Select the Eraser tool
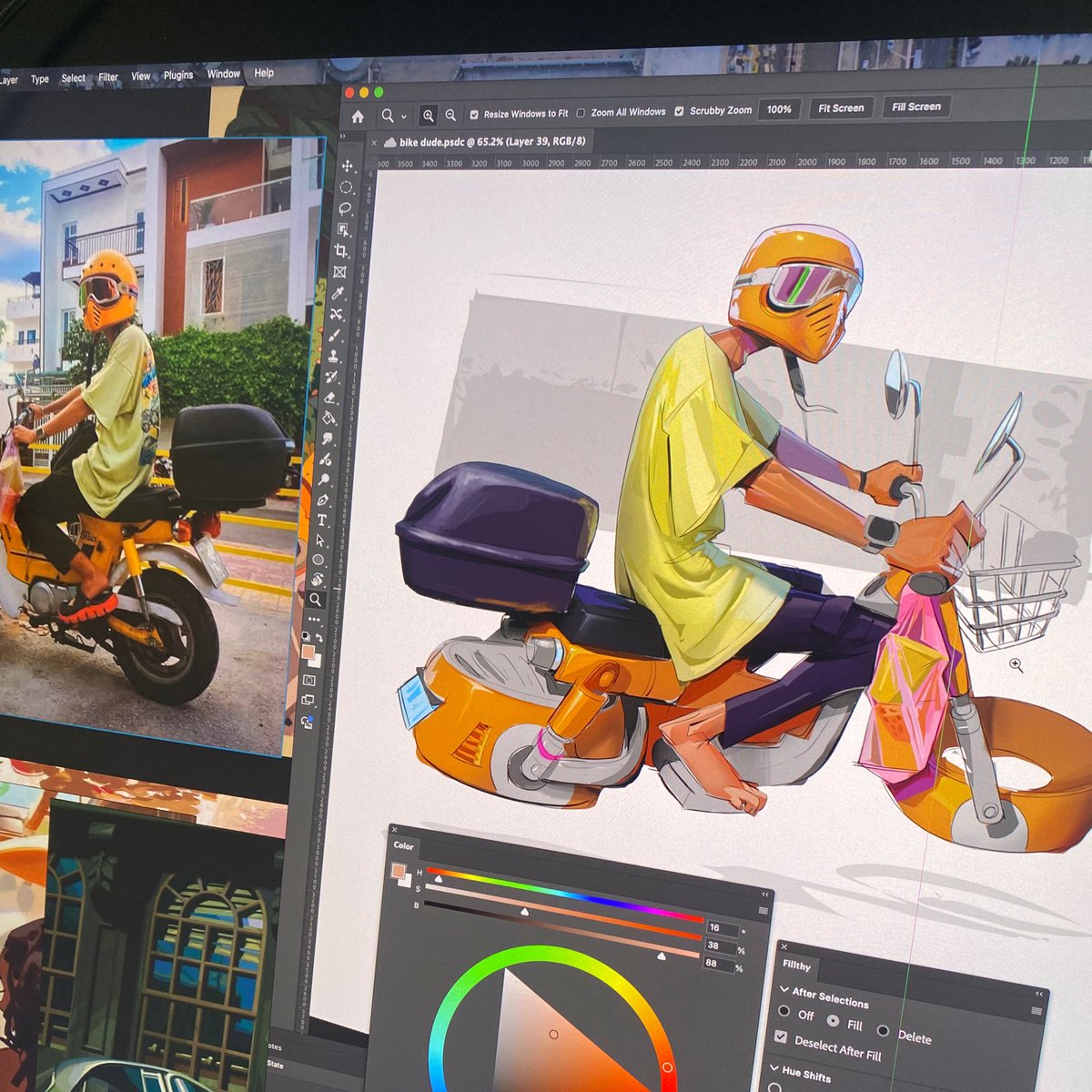This screenshot has height=1092, width=1092. coord(329,398)
